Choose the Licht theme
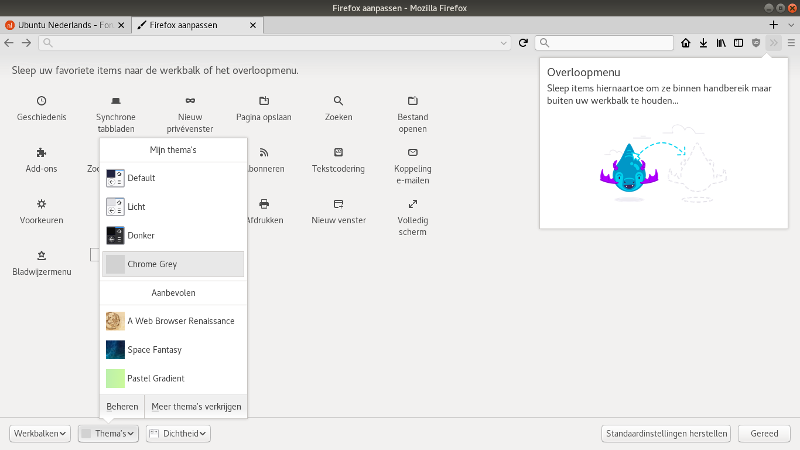This screenshot has width=800, height=450. point(173,207)
